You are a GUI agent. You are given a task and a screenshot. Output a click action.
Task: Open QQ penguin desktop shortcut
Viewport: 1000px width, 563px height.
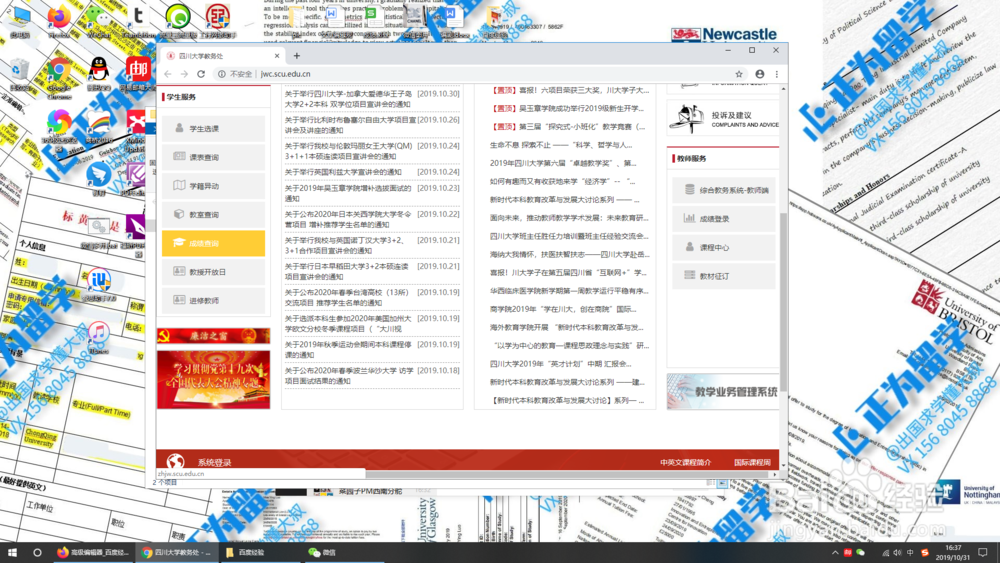point(99,72)
